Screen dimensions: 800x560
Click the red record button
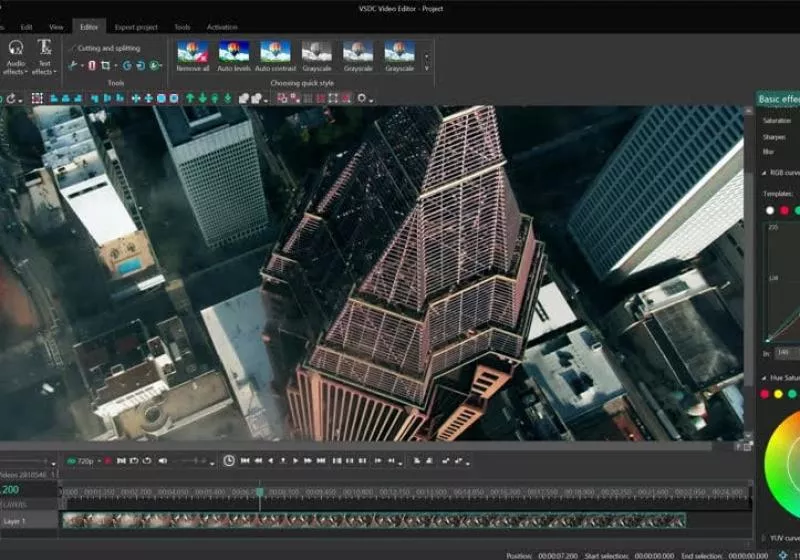(x=108, y=461)
